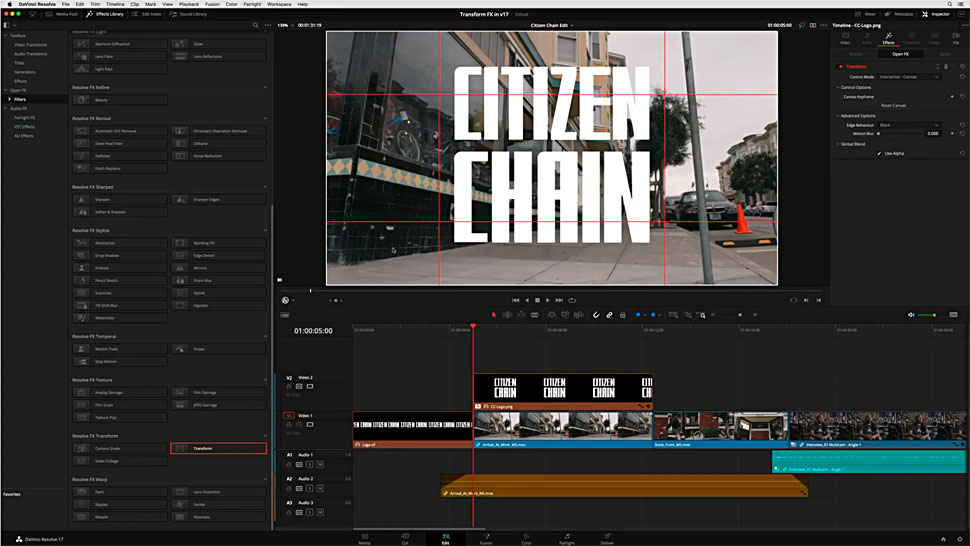This screenshot has width=970, height=546.
Task: Pick the Beauty effect
Action: tap(119, 100)
